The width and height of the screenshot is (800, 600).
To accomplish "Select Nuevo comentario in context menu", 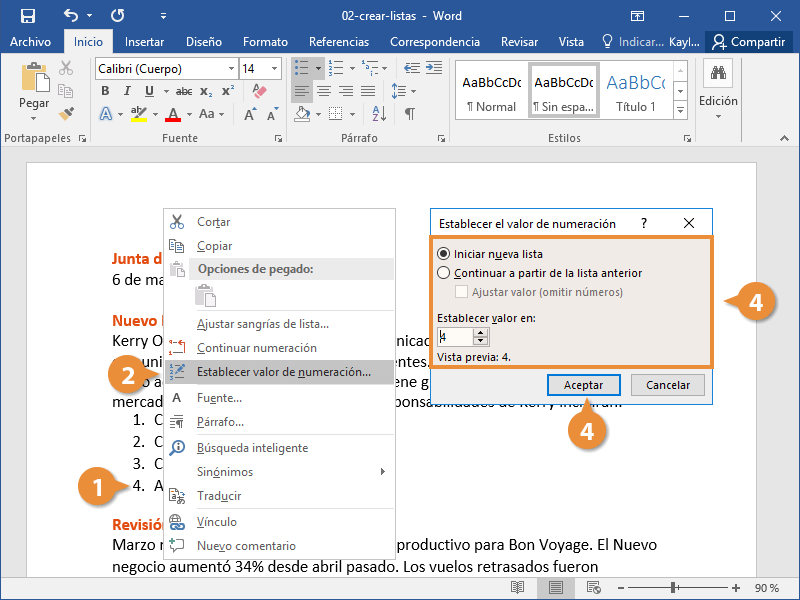I will (279, 546).
